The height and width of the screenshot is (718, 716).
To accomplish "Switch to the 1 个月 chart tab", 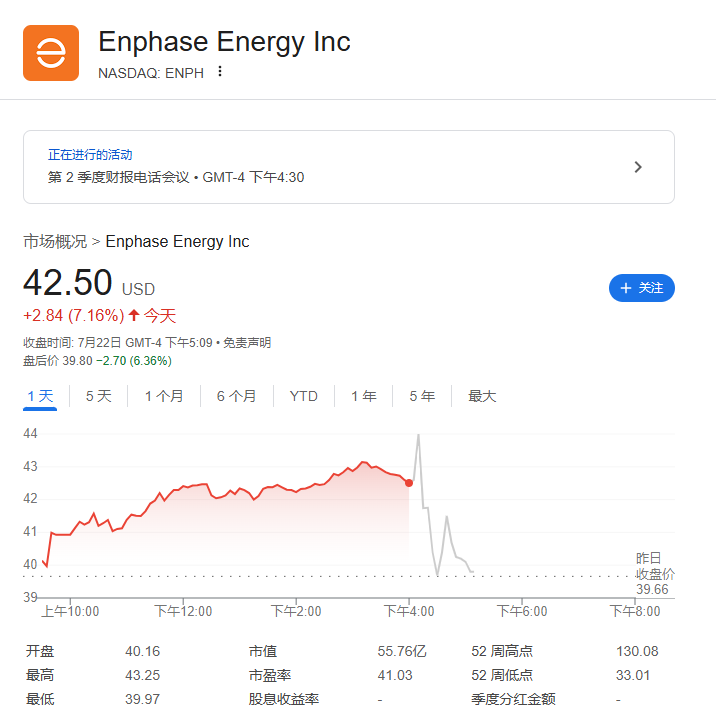I will (x=164, y=396).
